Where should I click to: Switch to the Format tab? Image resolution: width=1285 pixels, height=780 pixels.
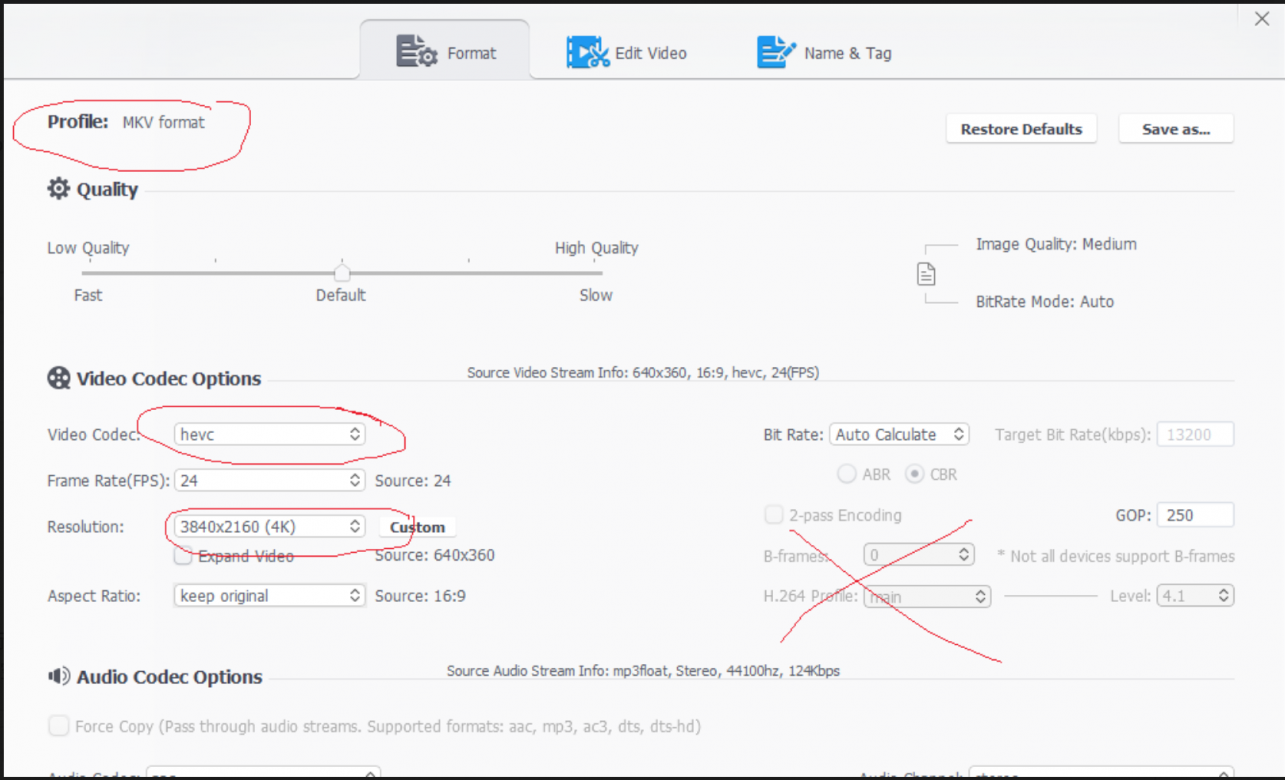click(x=445, y=50)
